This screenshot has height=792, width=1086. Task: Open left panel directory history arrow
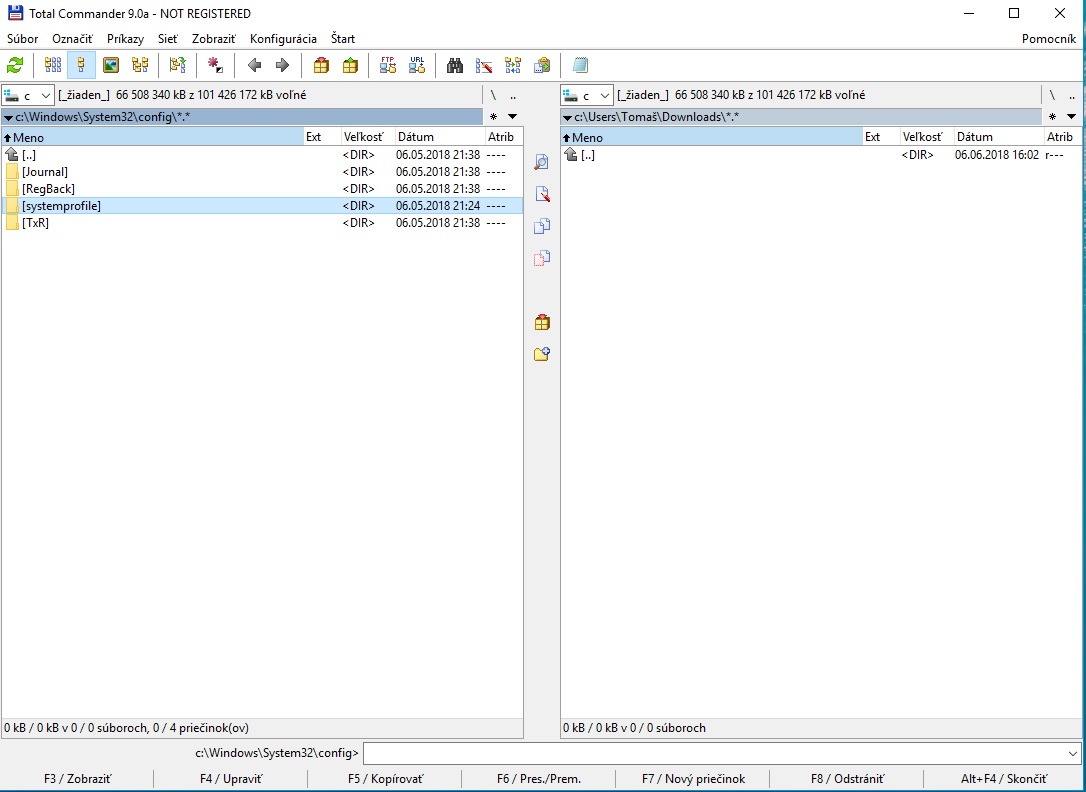513,116
